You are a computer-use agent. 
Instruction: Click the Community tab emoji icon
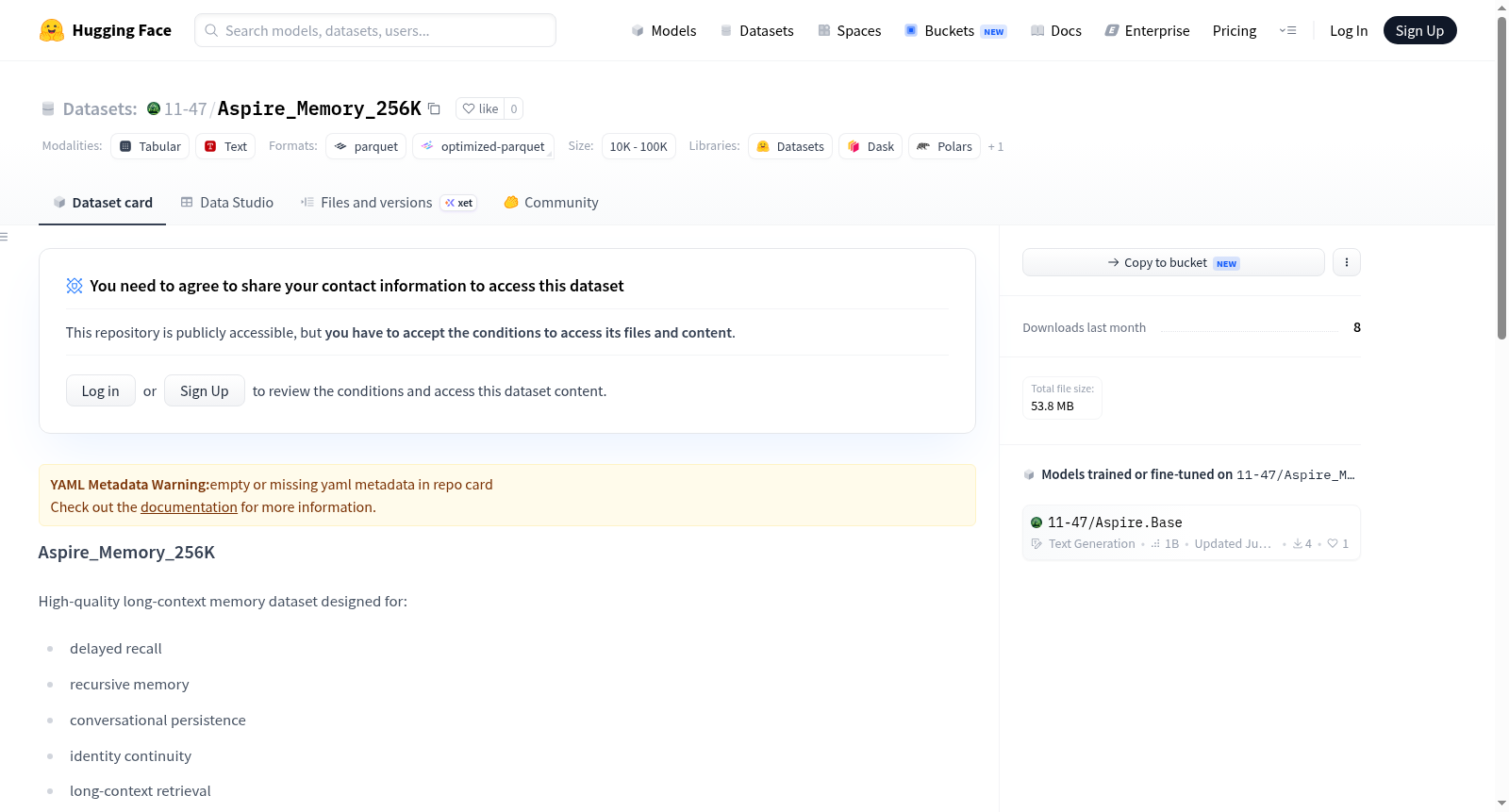tap(511, 202)
